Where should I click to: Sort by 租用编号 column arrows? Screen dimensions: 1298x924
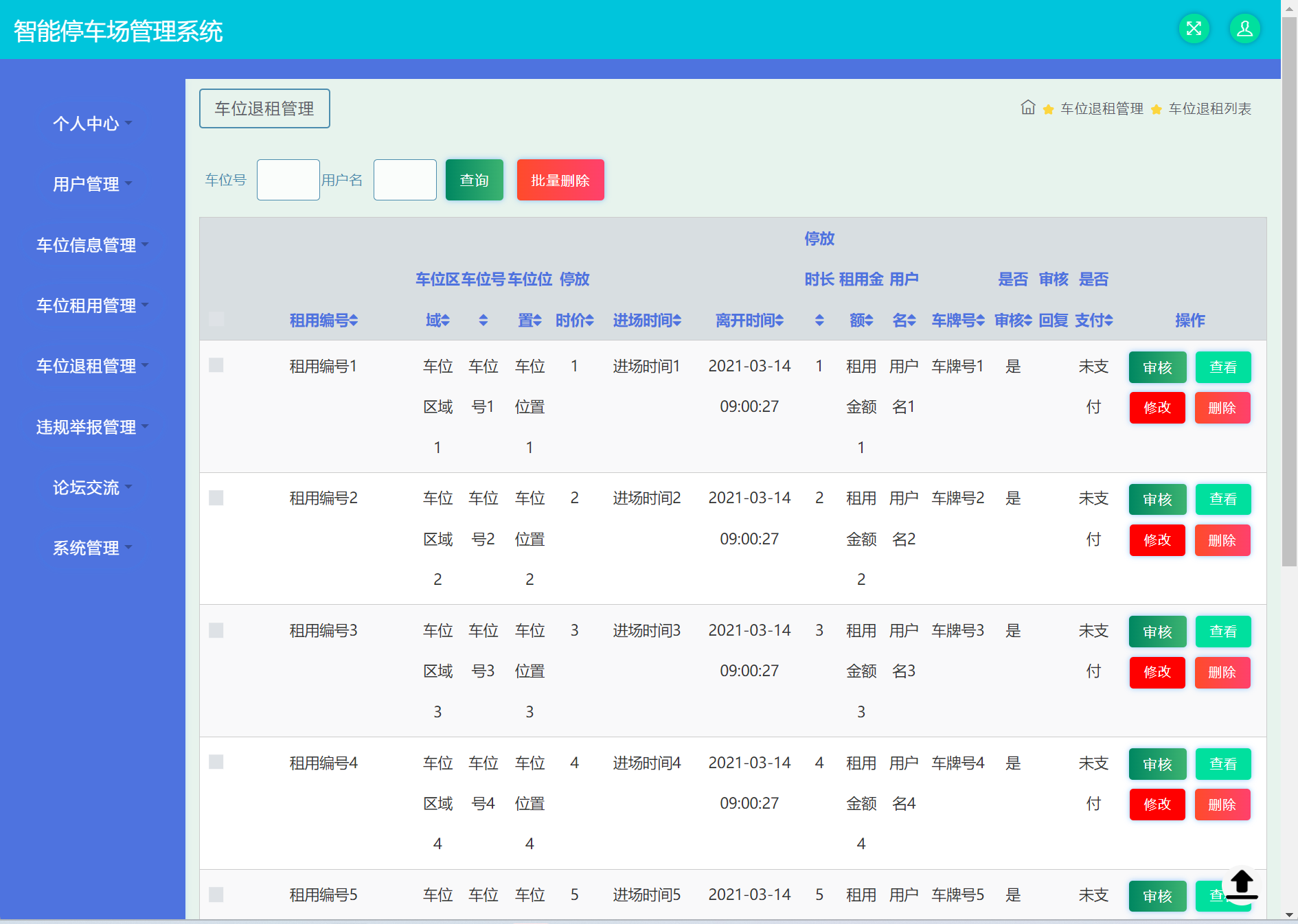(x=353, y=320)
